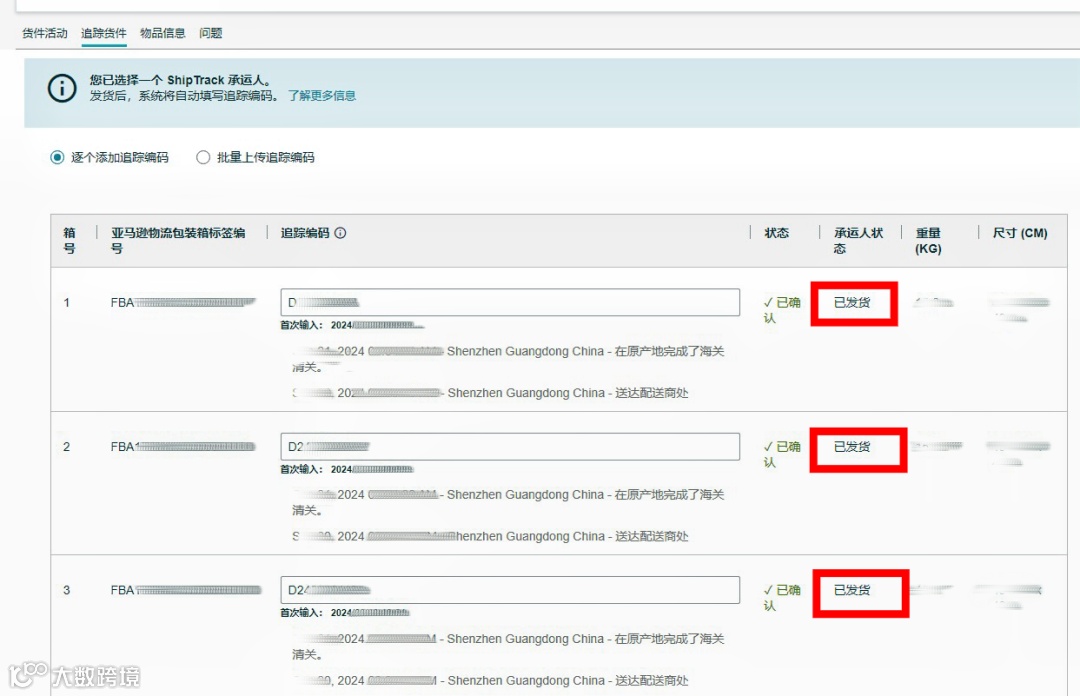Click 已发货 carrier status in box 2 row
This screenshot has height=696, width=1080.
tap(852, 447)
